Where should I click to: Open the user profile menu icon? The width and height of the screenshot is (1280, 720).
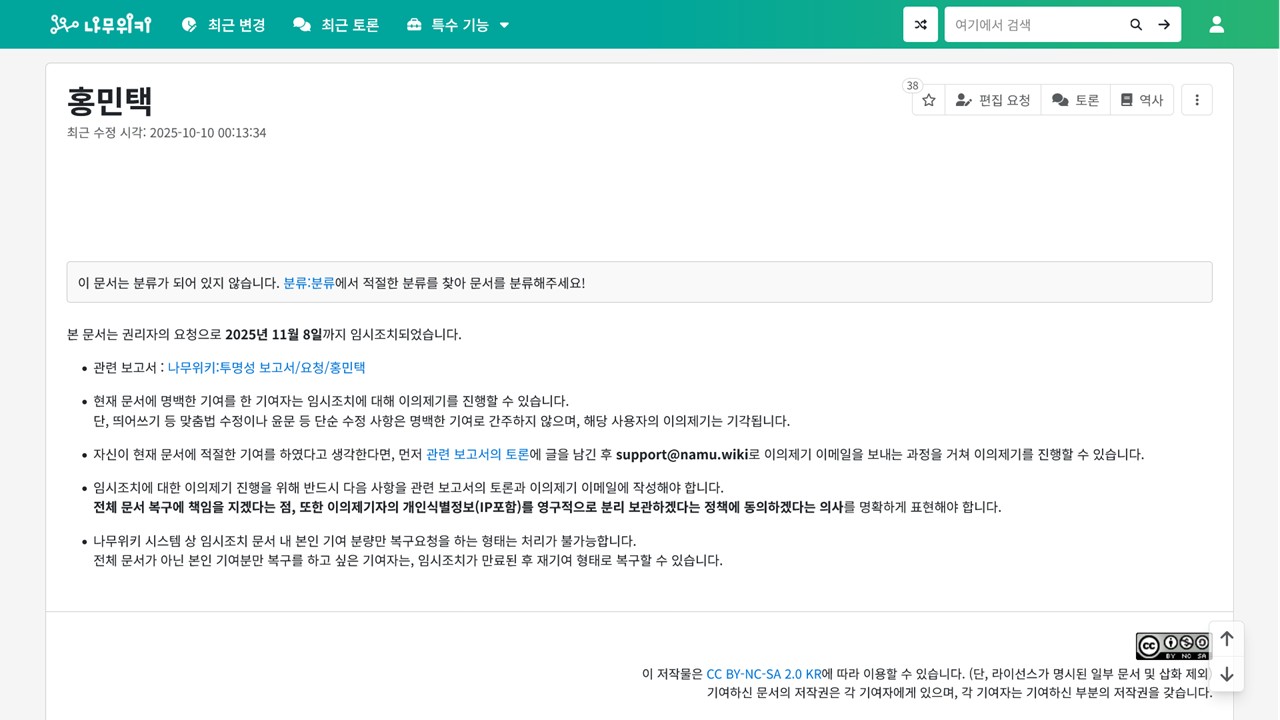click(x=1216, y=24)
